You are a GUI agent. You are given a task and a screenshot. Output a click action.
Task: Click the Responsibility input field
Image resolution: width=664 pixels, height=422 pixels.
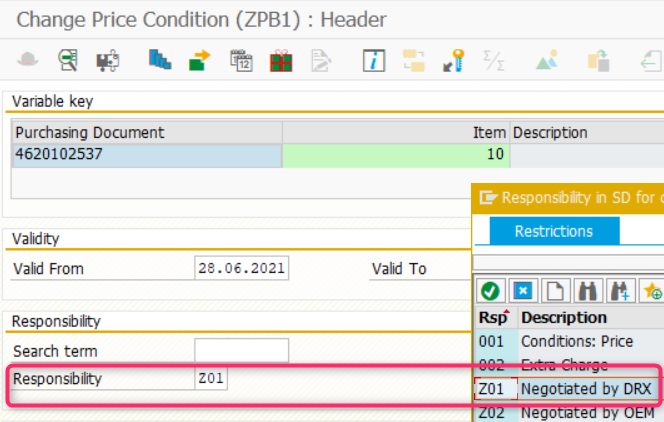(241, 379)
